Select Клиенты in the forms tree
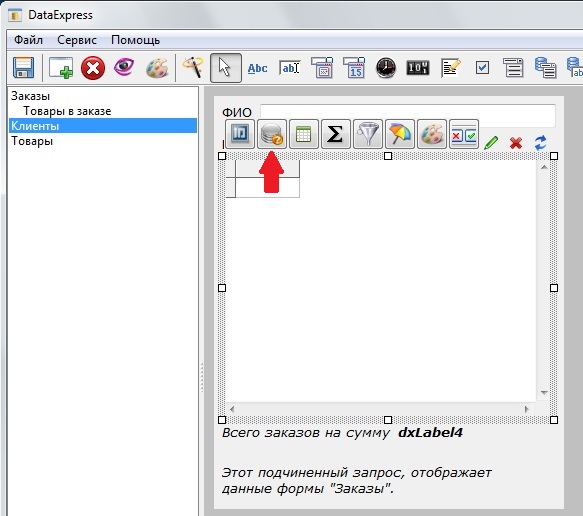 103,126
